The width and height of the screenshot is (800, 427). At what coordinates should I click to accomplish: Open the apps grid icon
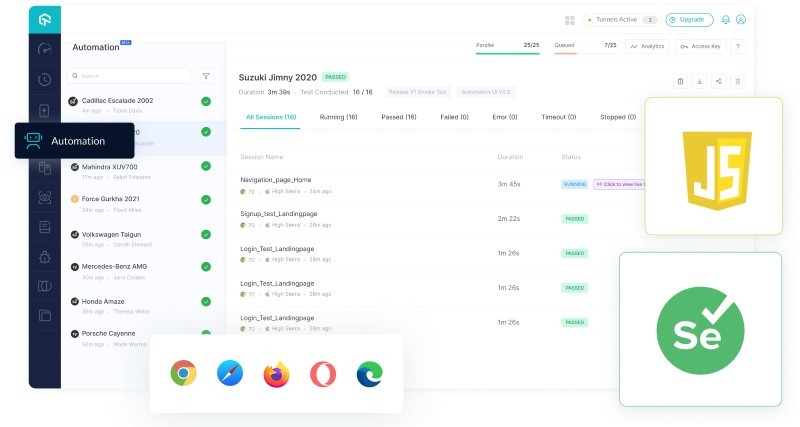(570, 20)
